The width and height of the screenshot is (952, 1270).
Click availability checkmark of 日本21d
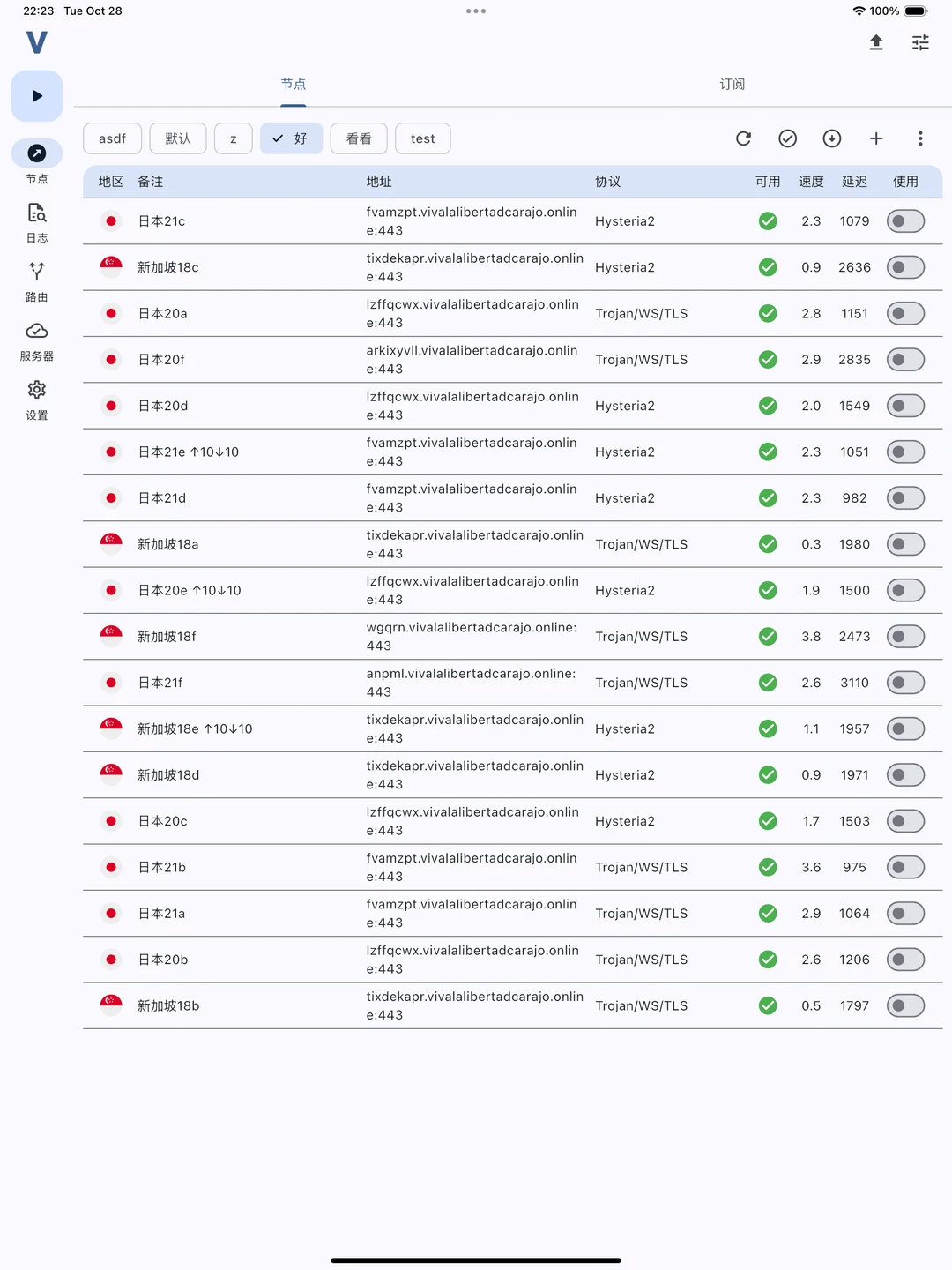(x=768, y=498)
